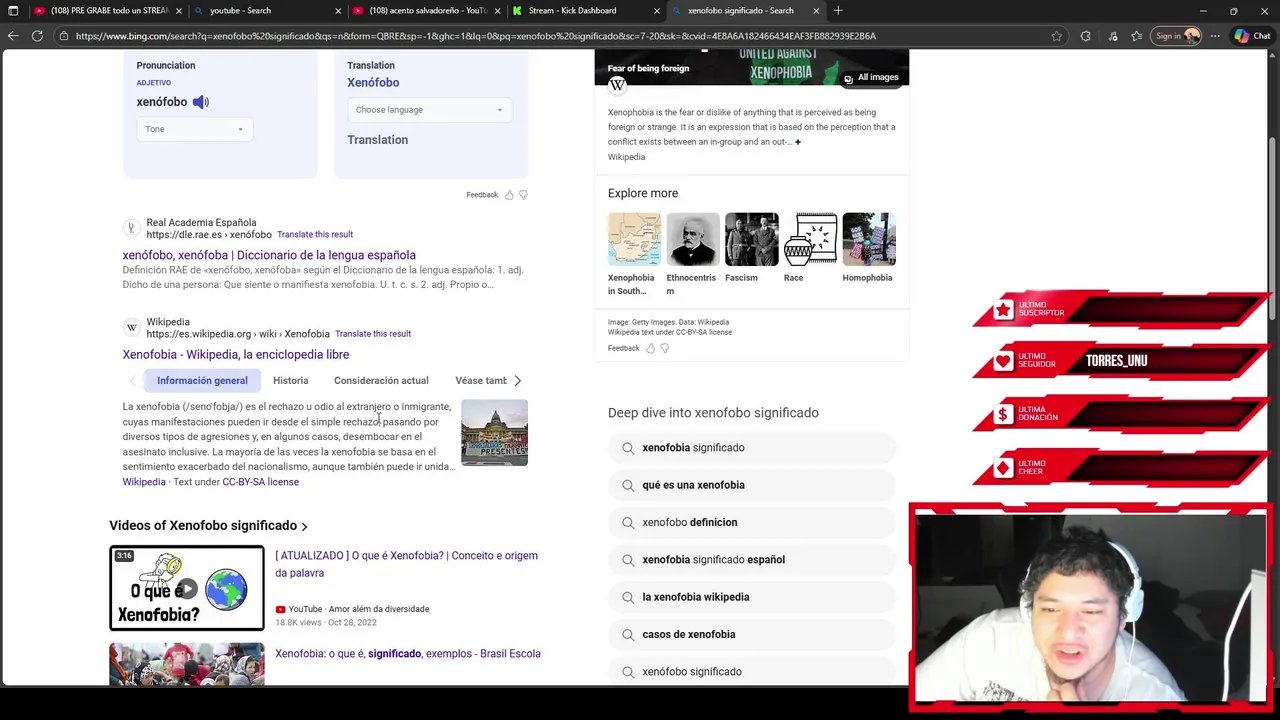
Task: Reload the Bing search page
Action: point(37,36)
